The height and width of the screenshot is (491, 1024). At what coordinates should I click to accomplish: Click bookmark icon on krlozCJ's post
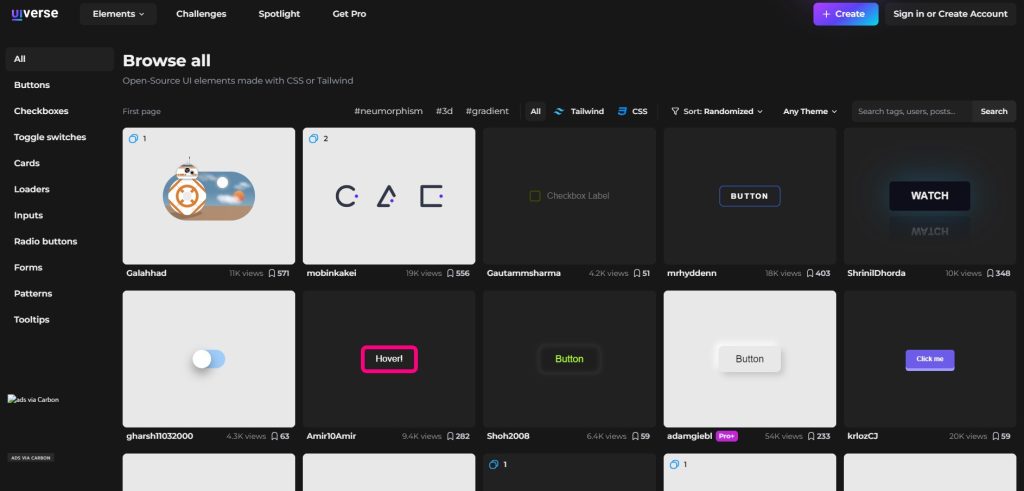(996, 436)
